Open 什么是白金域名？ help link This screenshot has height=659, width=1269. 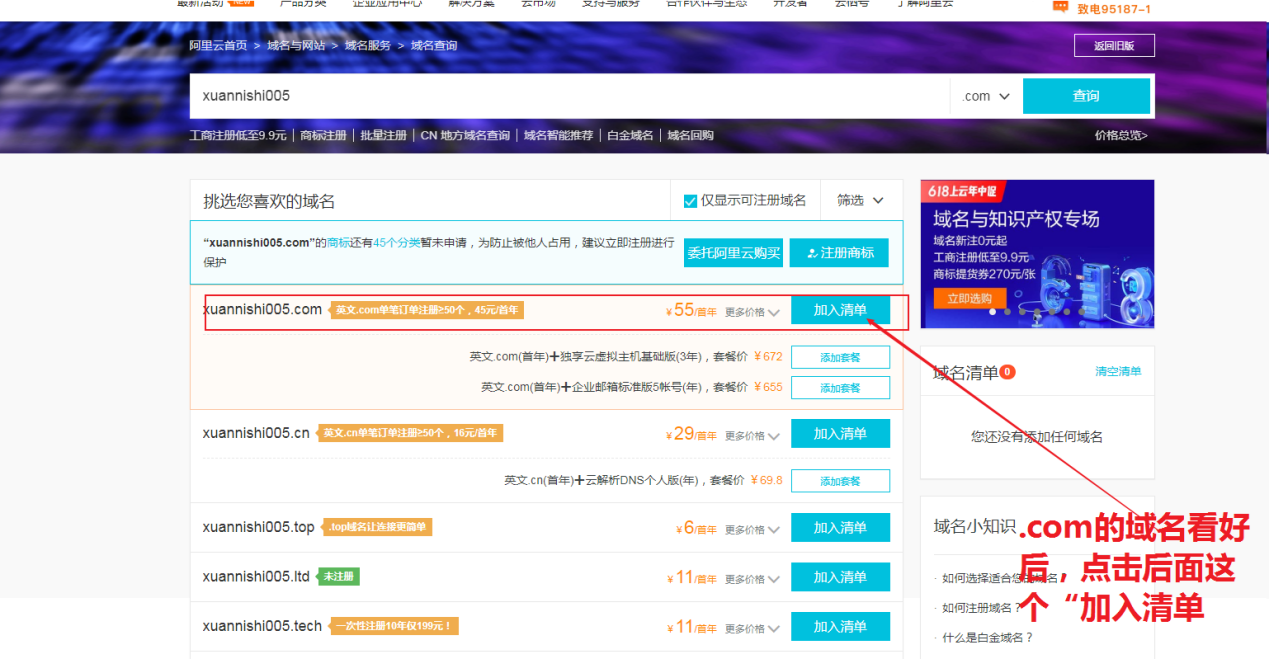tap(988, 637)
